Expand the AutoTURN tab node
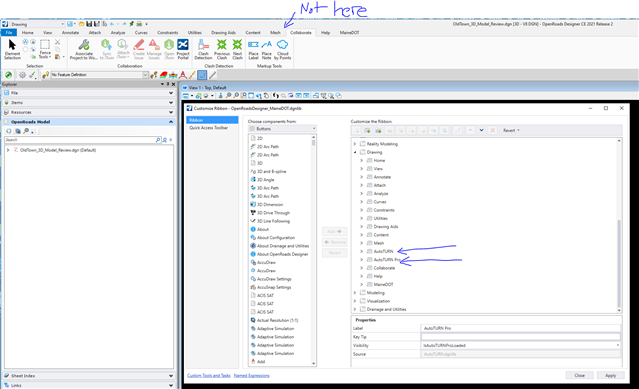639x389 pixels. tap(361, 251)
